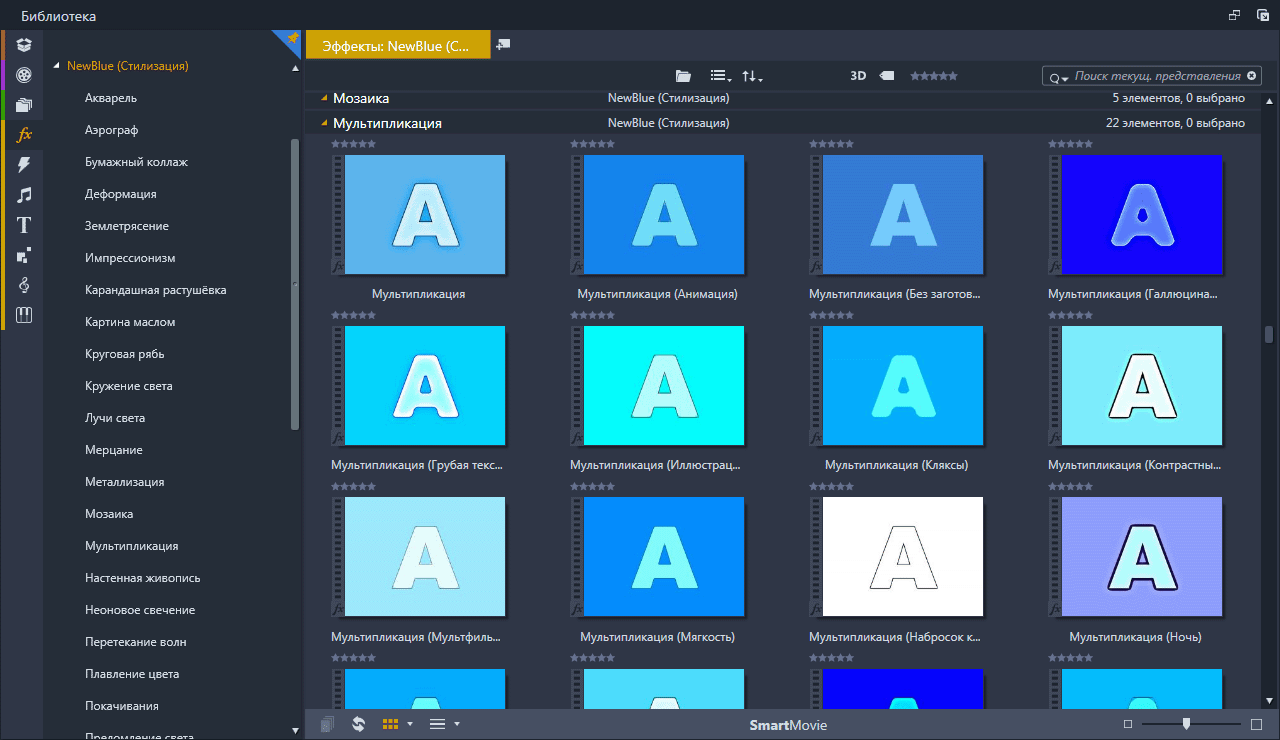The height and width of the screenshot is (740, 1280).
Task: Open the Montage templates sidebar icon
Action: click(x=24, y=255)
